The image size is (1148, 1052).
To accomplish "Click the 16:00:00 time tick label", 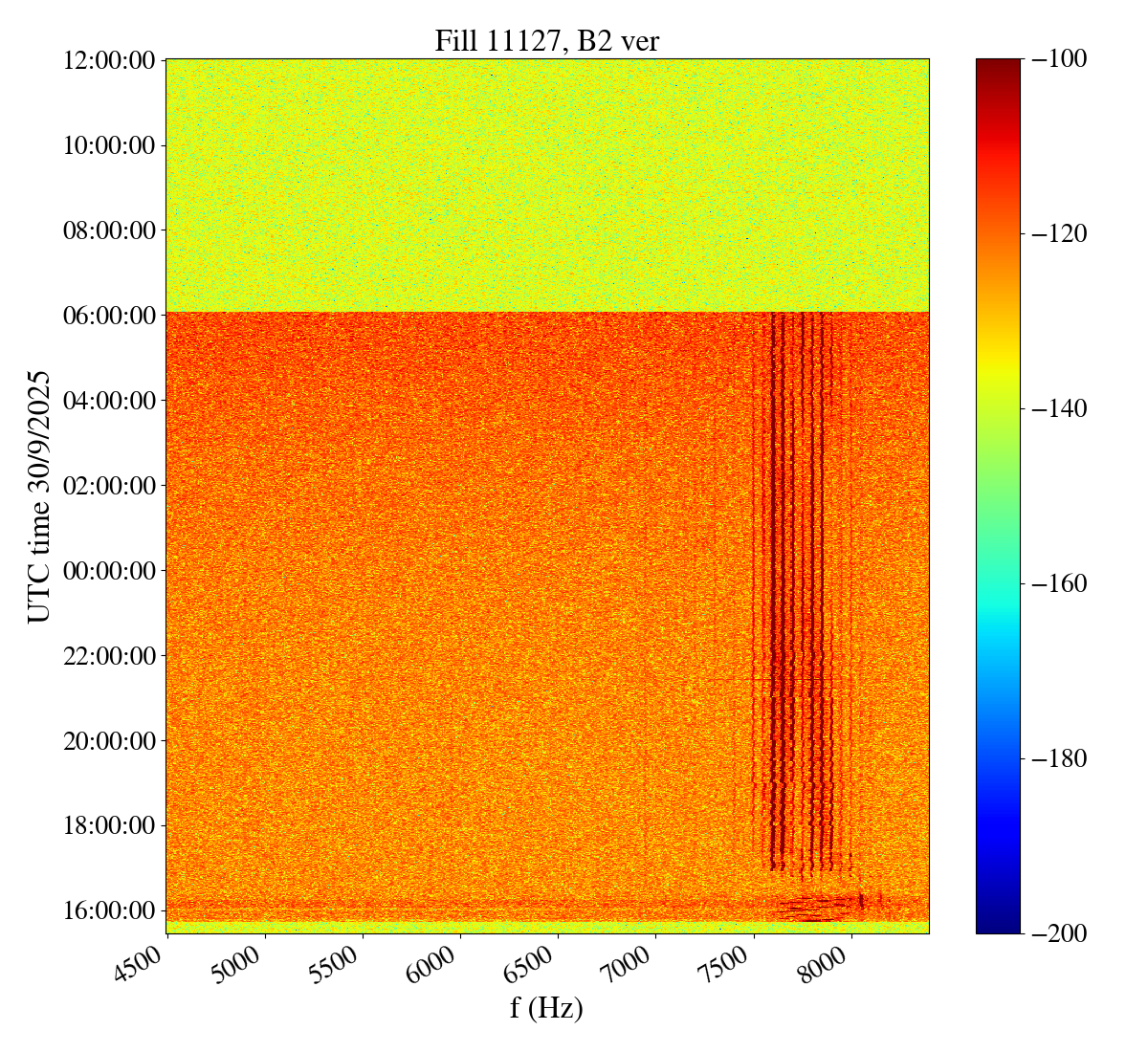I will [109, 910].
